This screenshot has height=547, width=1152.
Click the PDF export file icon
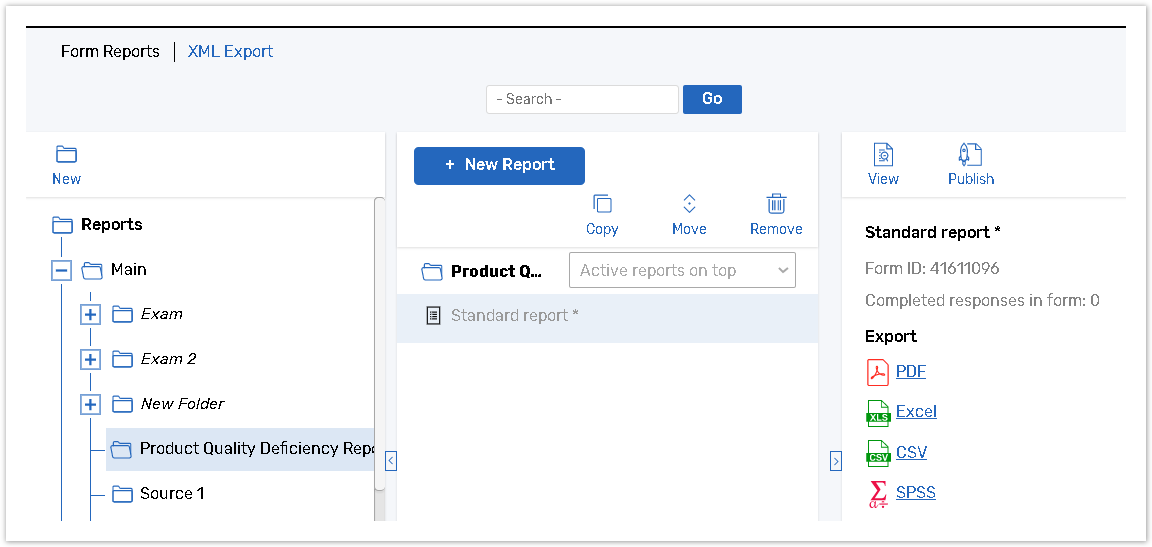tap(877, 372)
